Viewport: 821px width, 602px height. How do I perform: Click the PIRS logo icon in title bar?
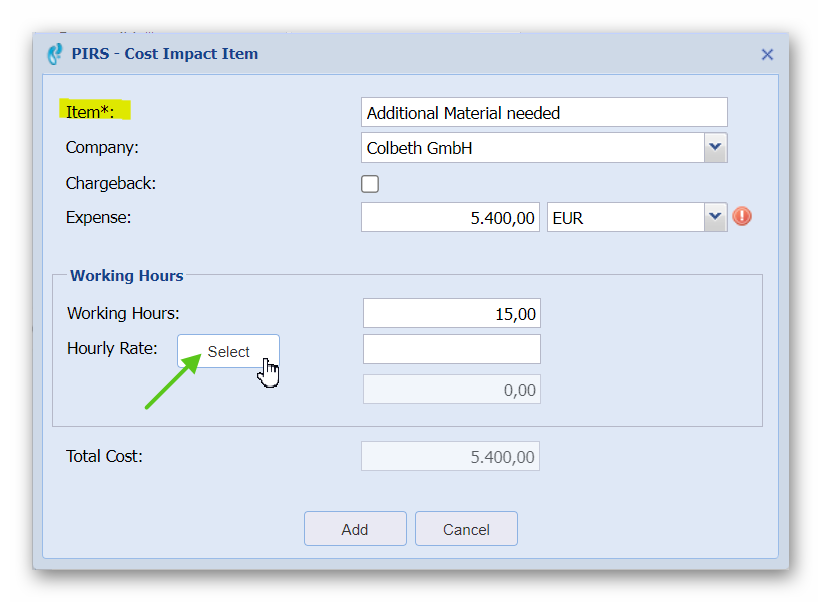pos(55,54)
